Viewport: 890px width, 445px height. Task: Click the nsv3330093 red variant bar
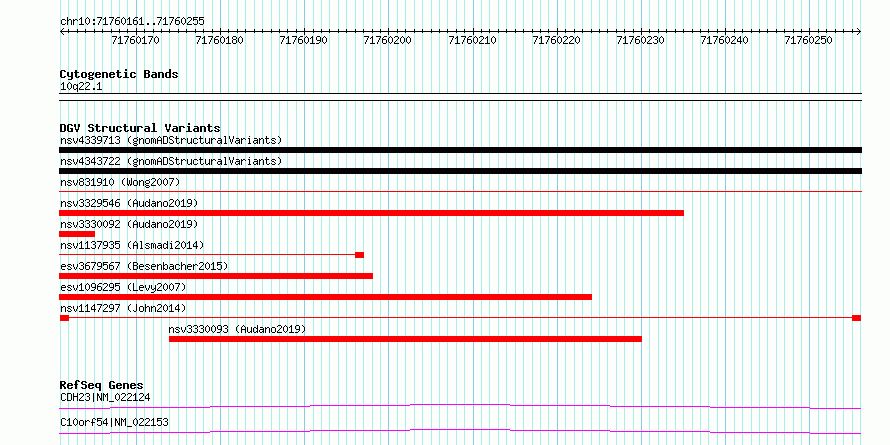[x=405, y=339]
